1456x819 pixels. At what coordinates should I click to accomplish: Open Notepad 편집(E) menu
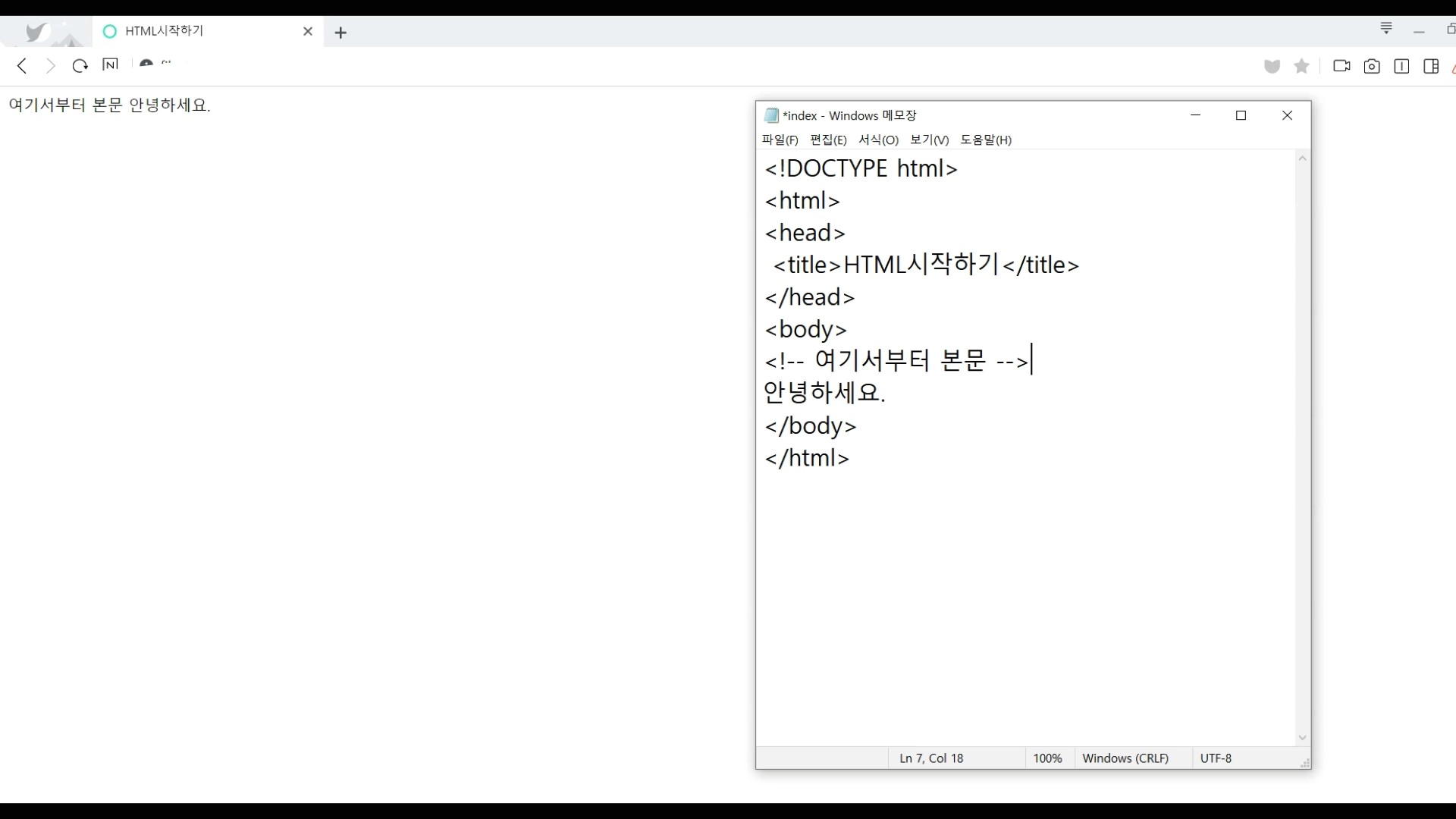coord(828,140)
